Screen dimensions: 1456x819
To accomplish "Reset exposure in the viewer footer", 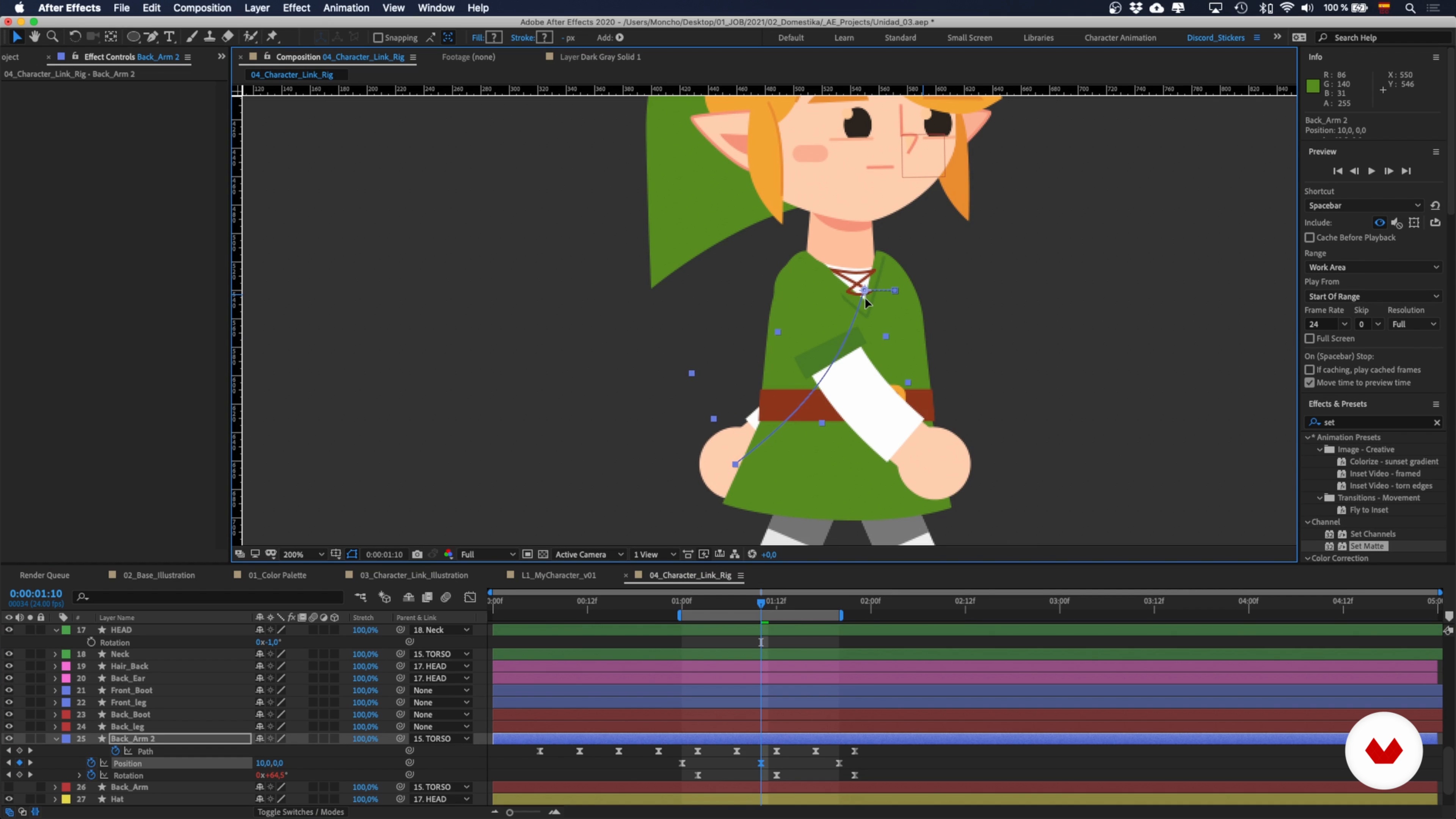I will coord(752,554).
